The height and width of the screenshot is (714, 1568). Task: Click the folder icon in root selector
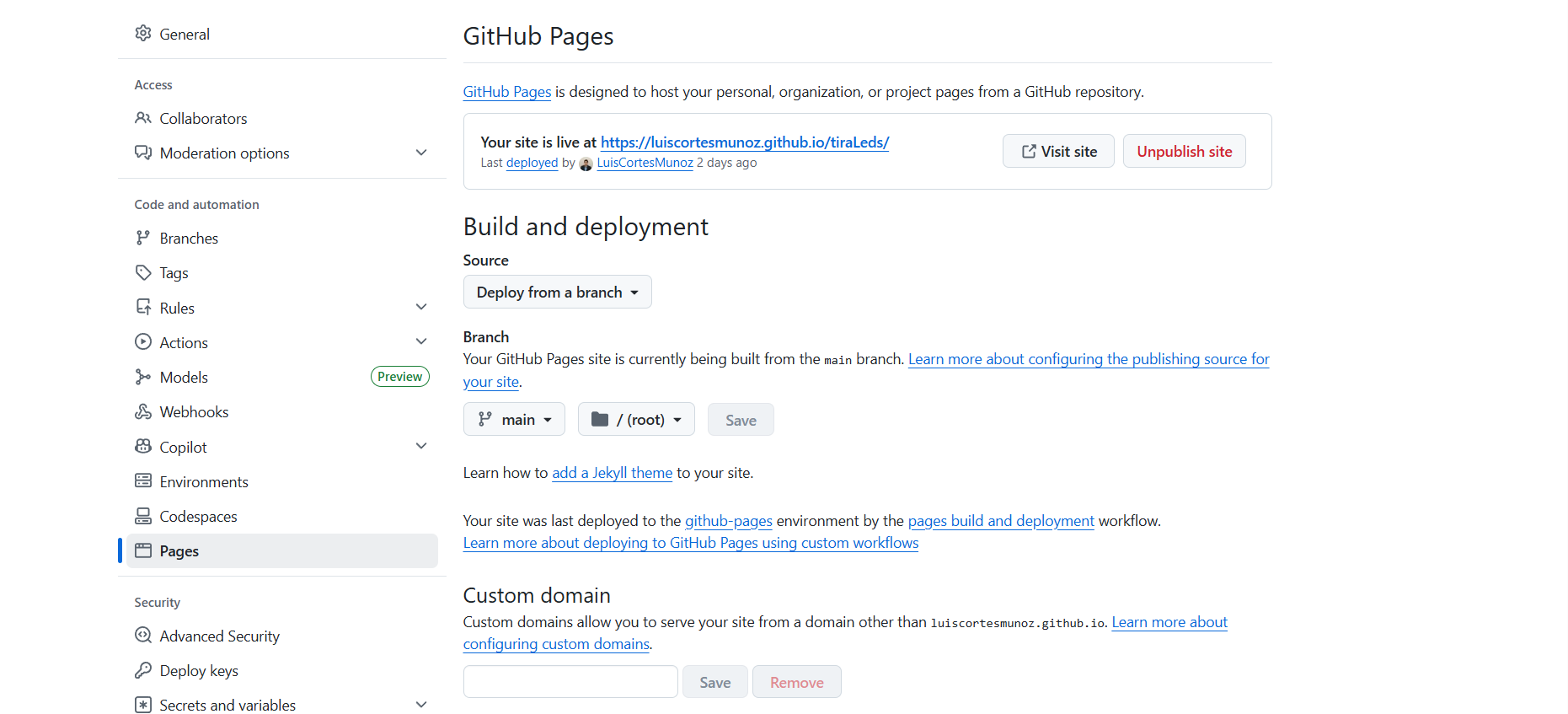600,419
